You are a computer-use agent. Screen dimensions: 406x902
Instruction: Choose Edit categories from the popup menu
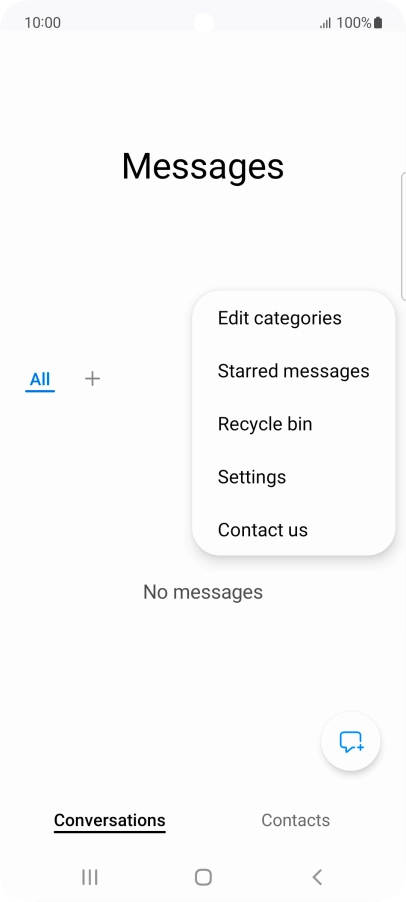click(x=279, y=318)
